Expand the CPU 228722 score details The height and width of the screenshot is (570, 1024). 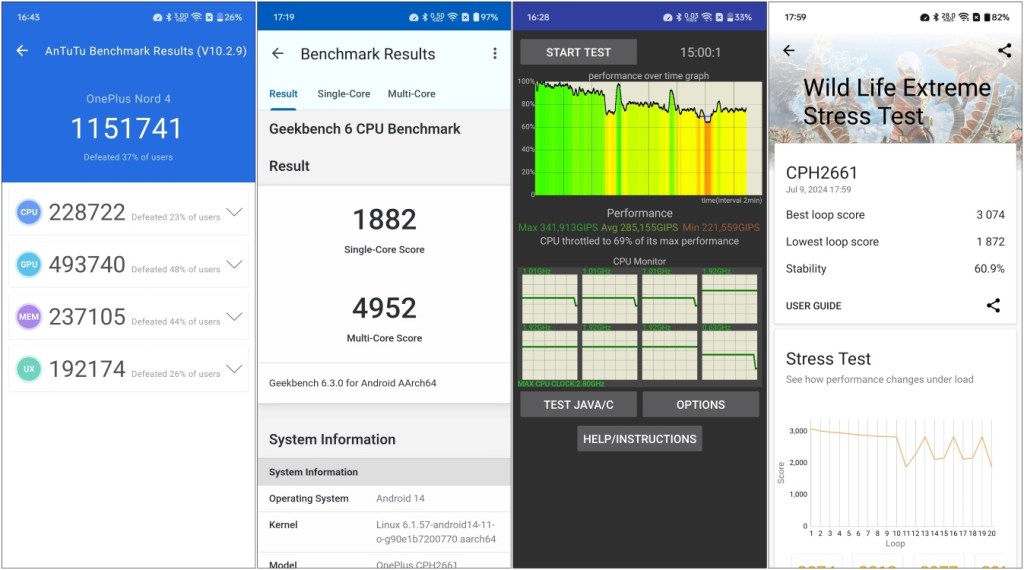tap(234, 212)
